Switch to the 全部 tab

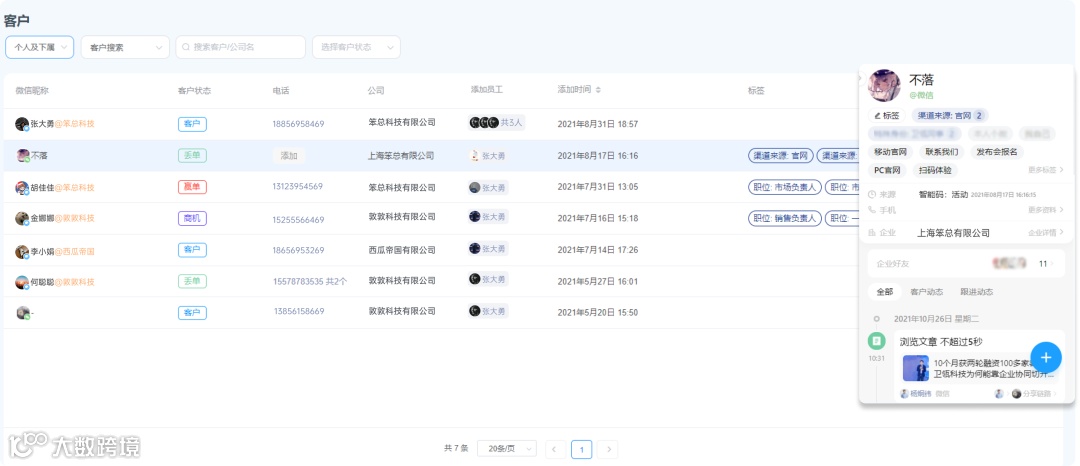pyautogui.click(x=884, y=292)
